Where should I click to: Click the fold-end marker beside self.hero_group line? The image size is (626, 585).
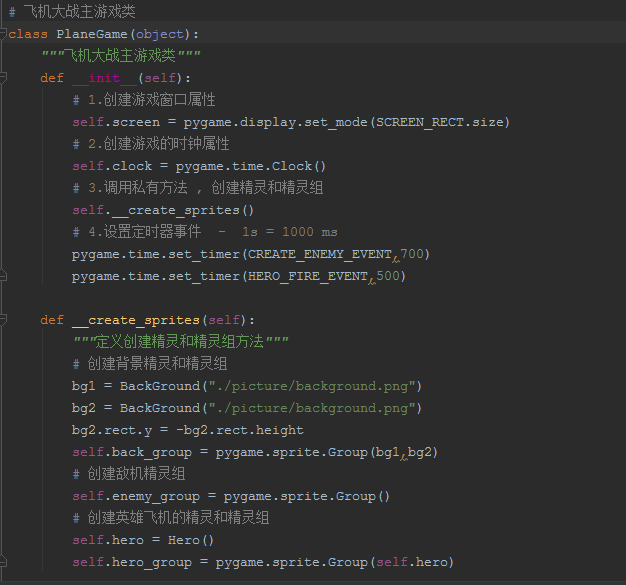(x=3, y=562)
